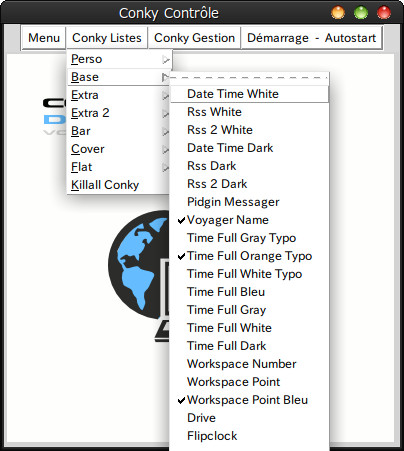This screenshot has width=404, height=451.
Task: Expand the Extra 2 submenu
Action: [x=119, y=113]
